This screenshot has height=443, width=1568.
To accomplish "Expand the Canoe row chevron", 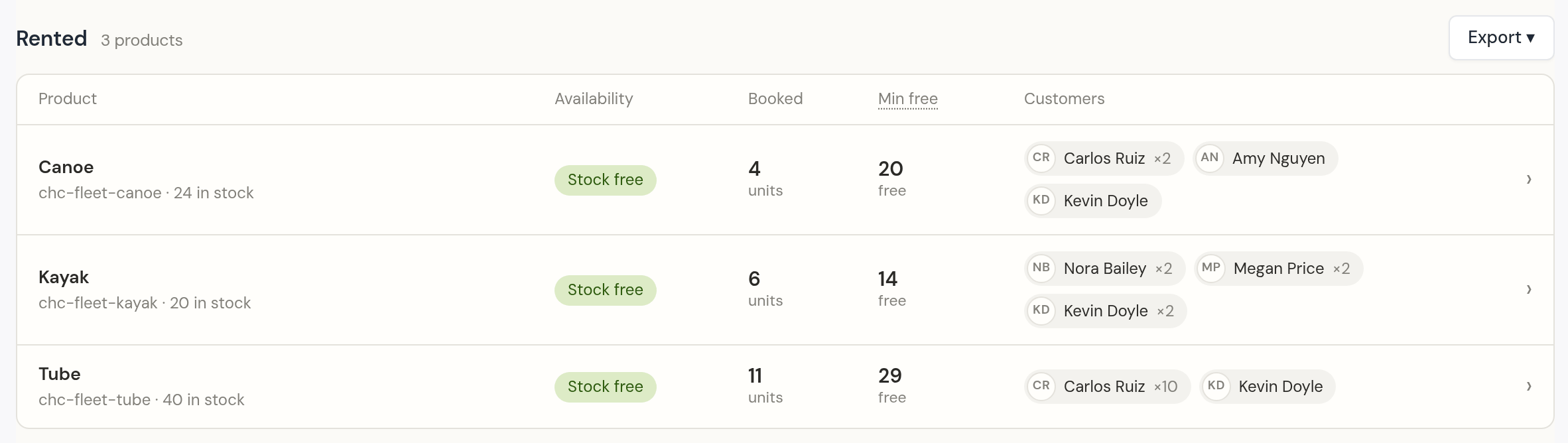I will pyautogui.click(x=1529, y=179).
